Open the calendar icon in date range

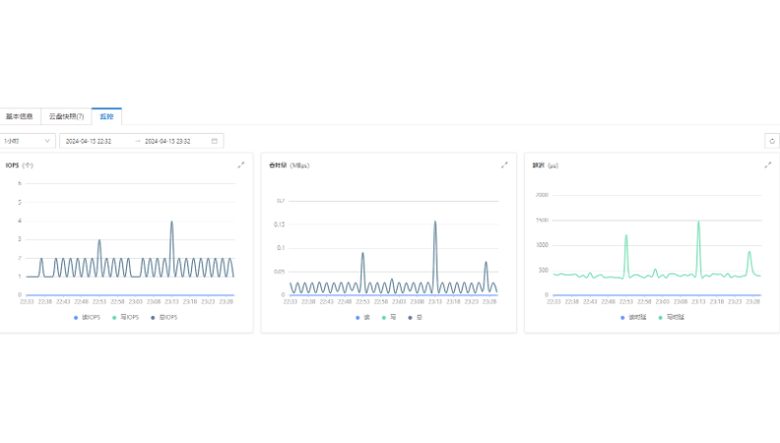[214, 141]
